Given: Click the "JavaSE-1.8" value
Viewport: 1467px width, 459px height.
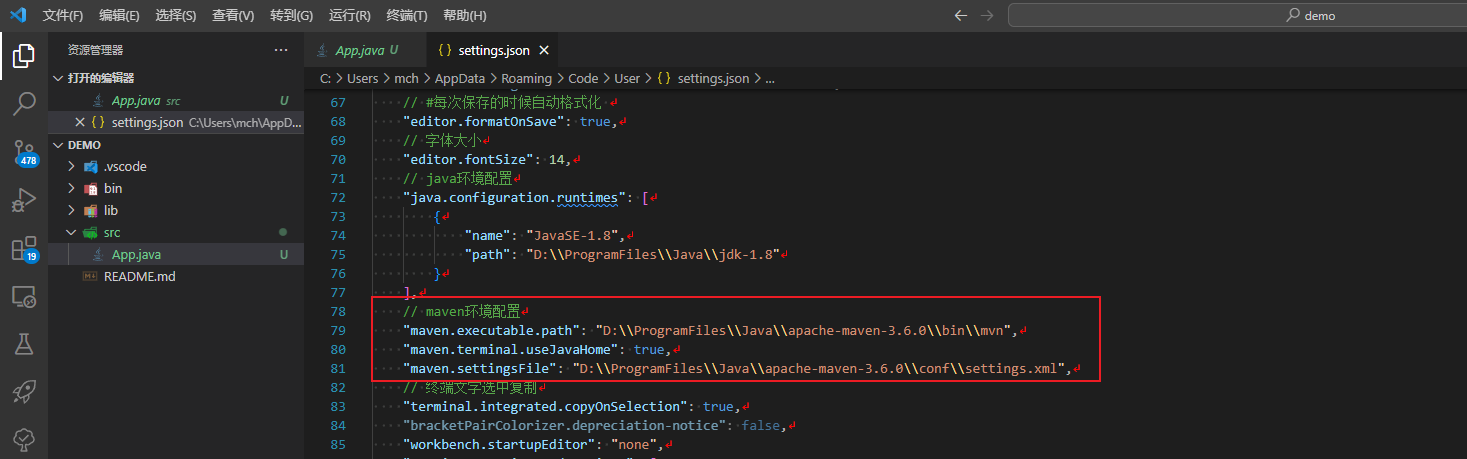Looking at the screenshot, I should (x=571, y=236).
